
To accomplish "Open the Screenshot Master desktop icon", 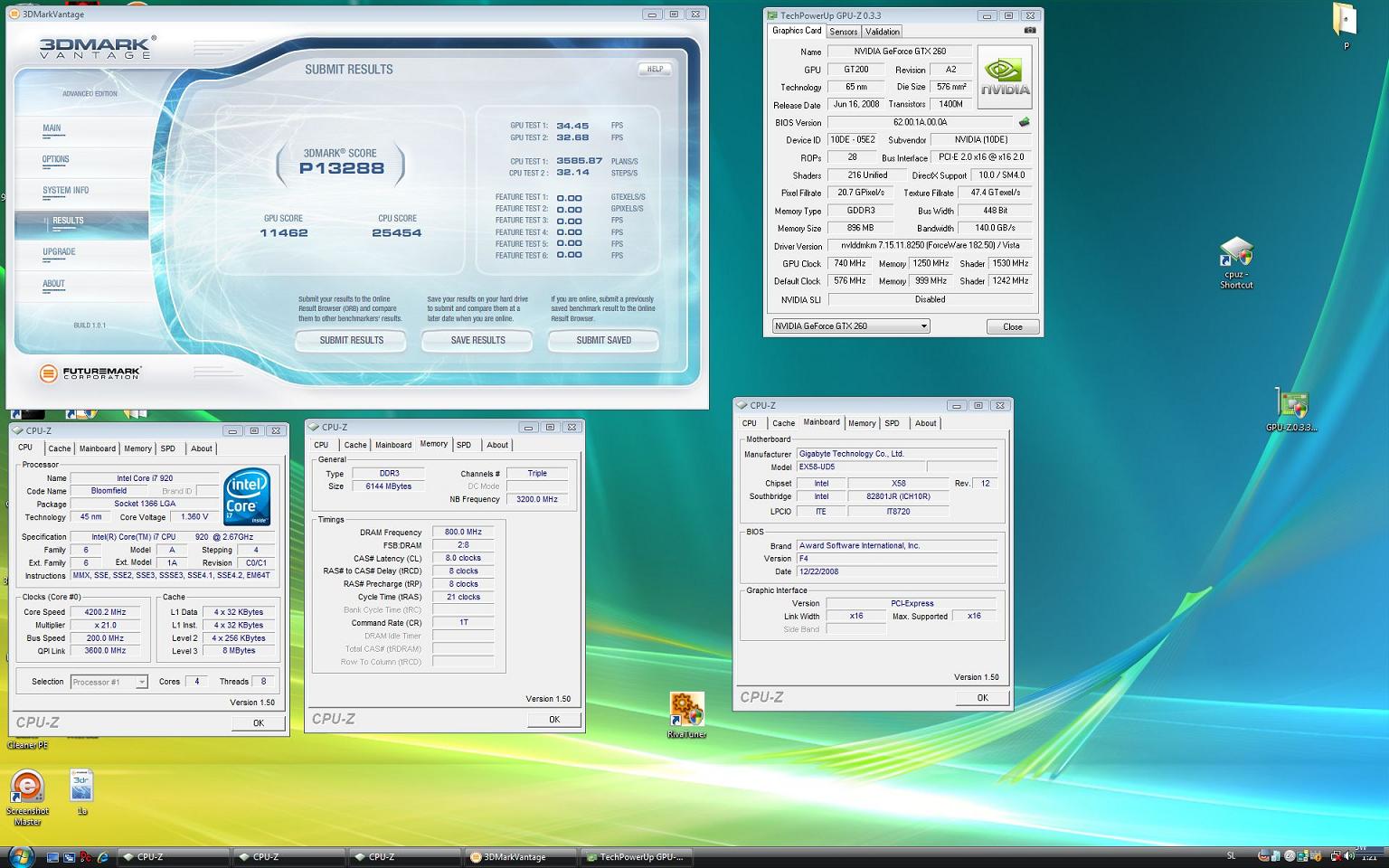I will [x=27, y=797].
